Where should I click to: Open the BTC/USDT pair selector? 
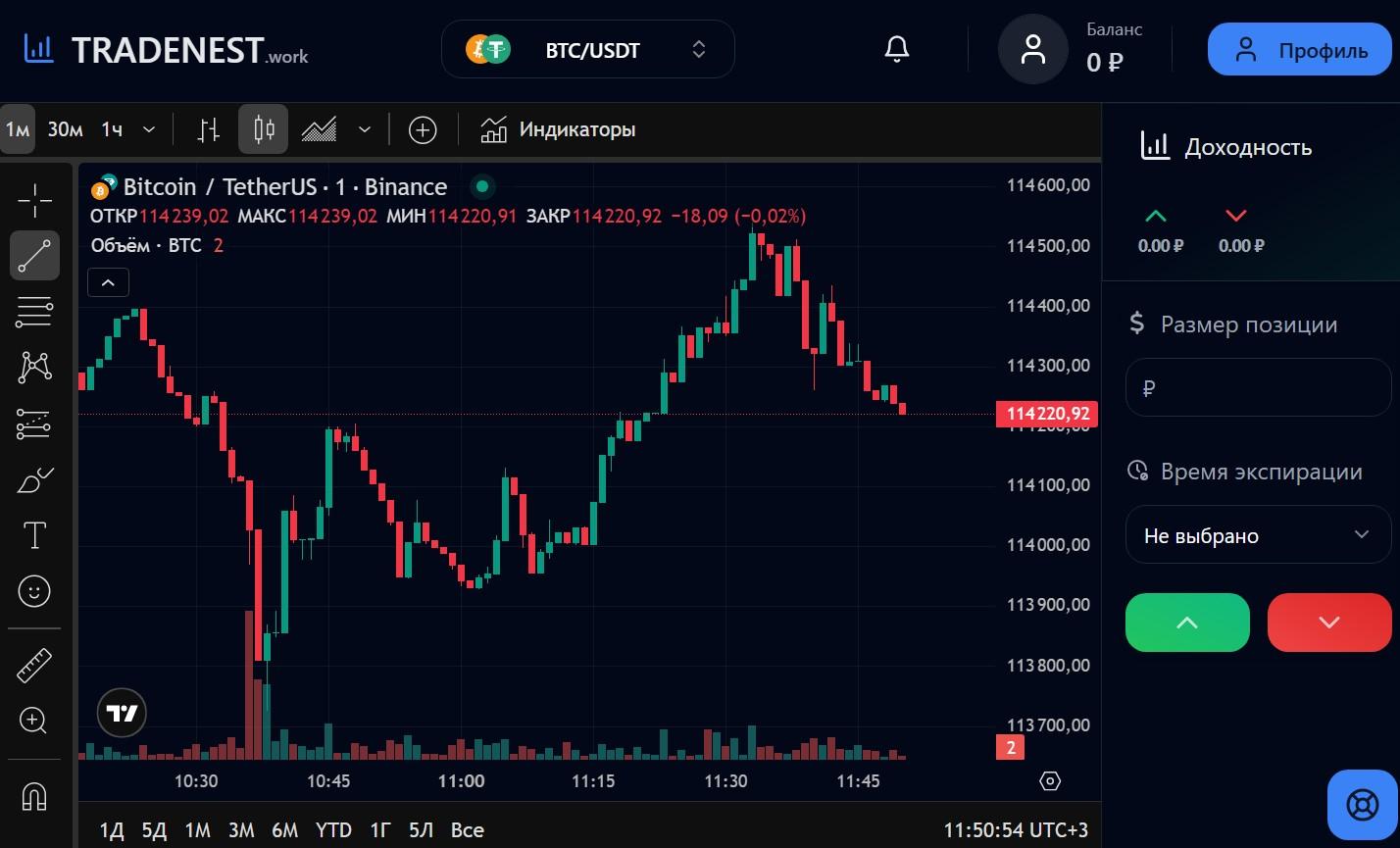pyautogui.click(x=587, y=49)
